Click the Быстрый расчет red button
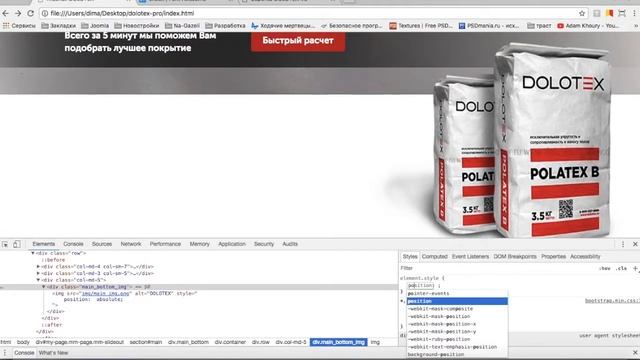 [x=298, y=41]
